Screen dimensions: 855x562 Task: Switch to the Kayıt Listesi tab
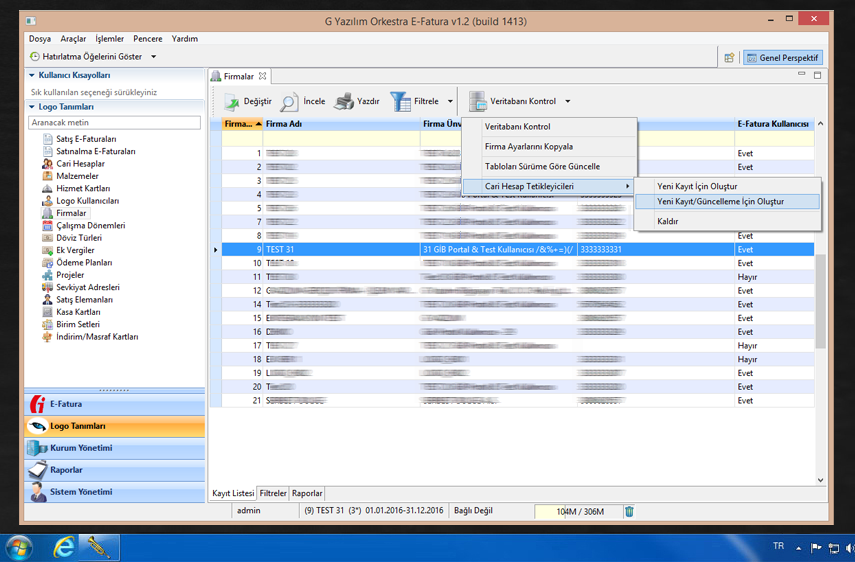coord(233,493)
